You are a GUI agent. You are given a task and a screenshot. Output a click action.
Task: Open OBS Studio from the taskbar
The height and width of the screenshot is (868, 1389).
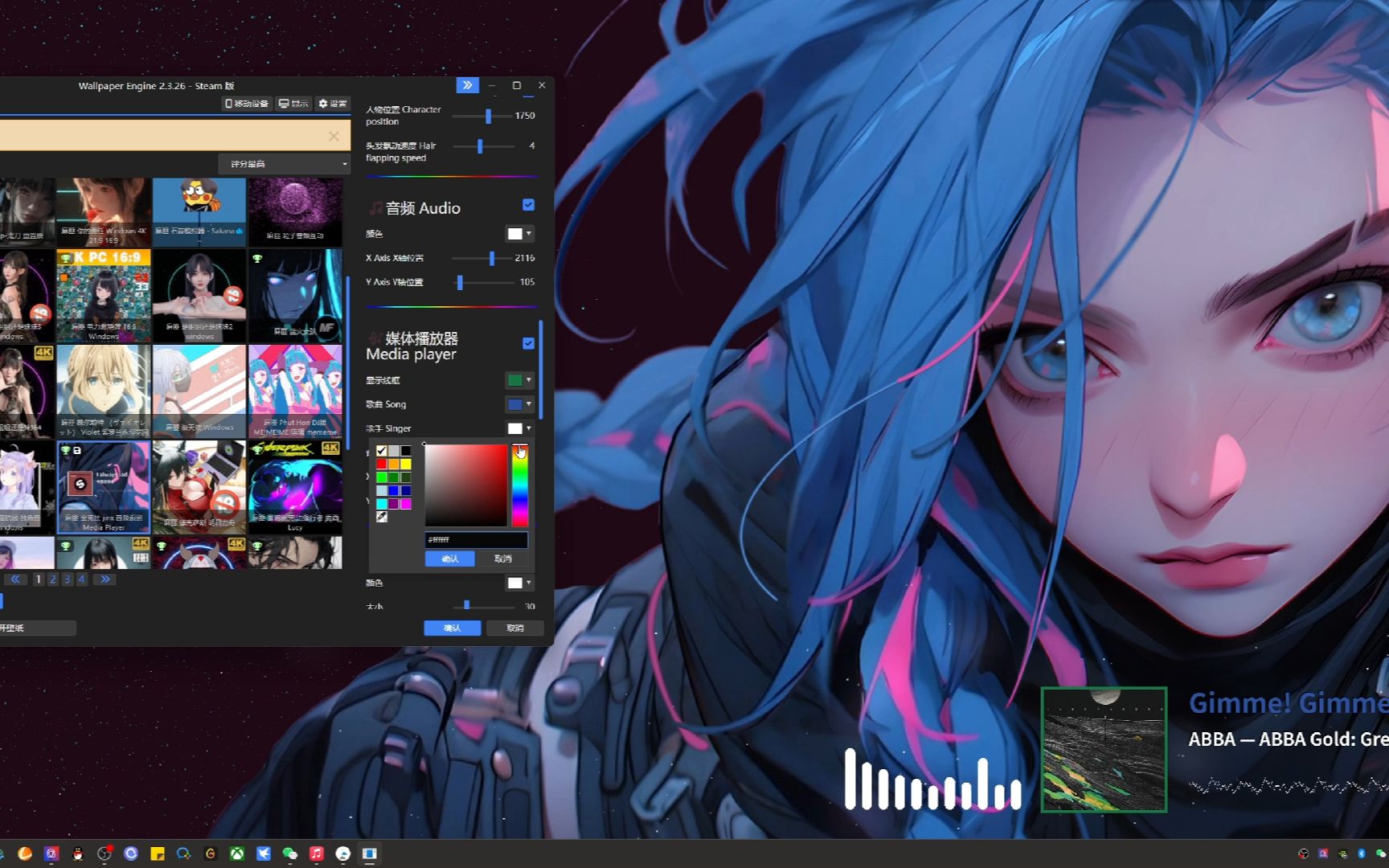(104, 854)
